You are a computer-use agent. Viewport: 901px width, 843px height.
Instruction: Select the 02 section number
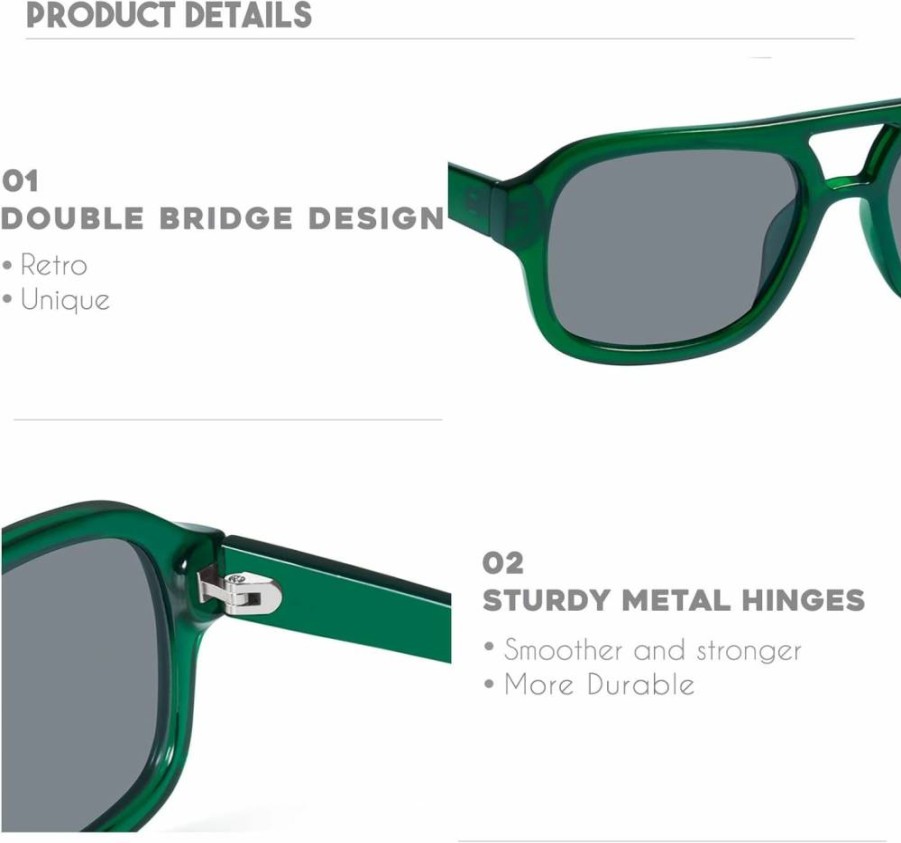click(x=503, y=563)
